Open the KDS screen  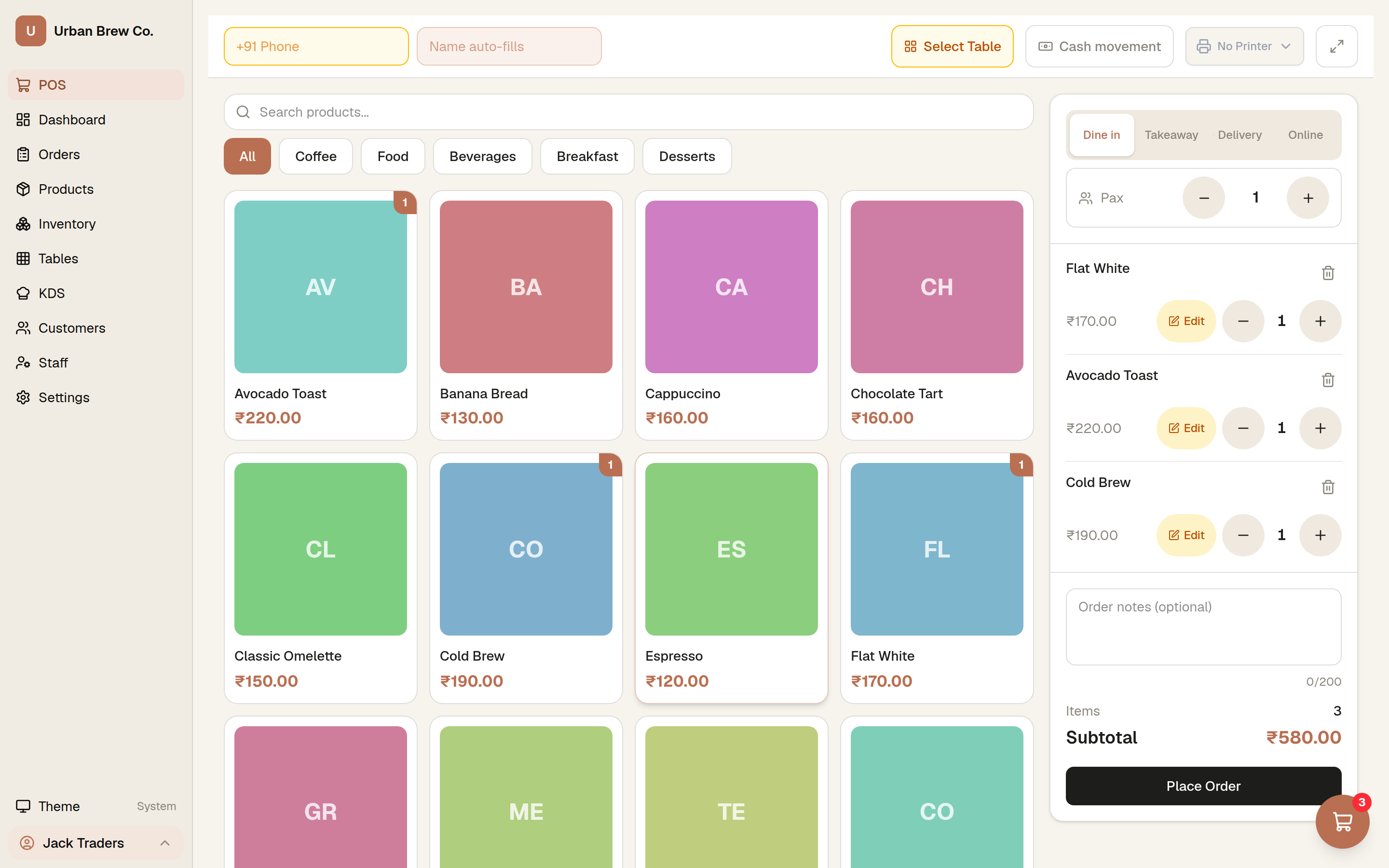pyautogui.click(x=96, y=293)
